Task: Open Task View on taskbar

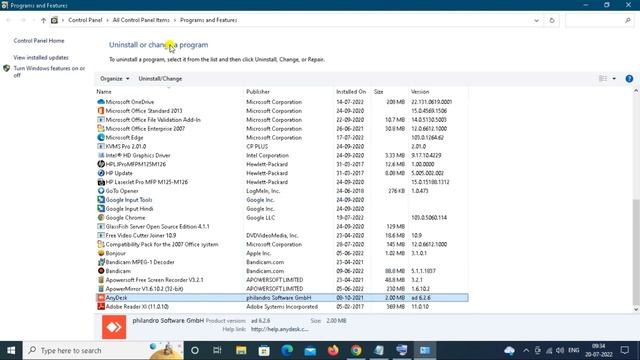Action: pos(217,350)
